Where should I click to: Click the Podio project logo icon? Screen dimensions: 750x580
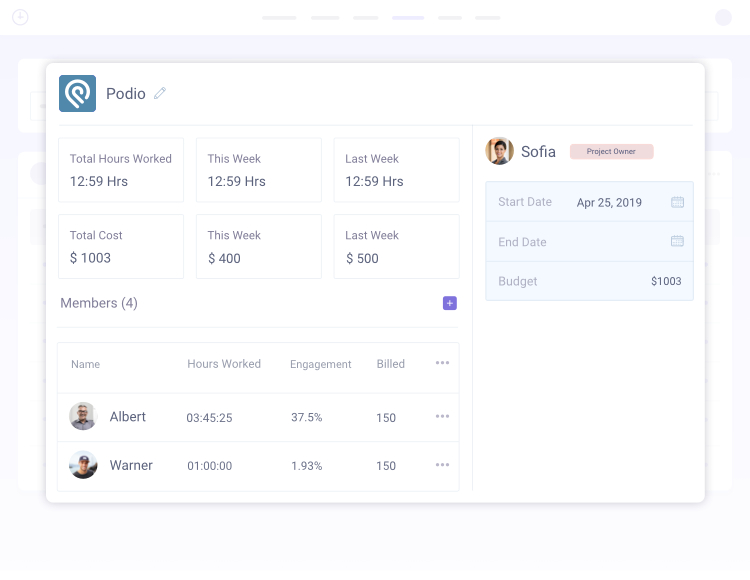(x=77, y=93)
